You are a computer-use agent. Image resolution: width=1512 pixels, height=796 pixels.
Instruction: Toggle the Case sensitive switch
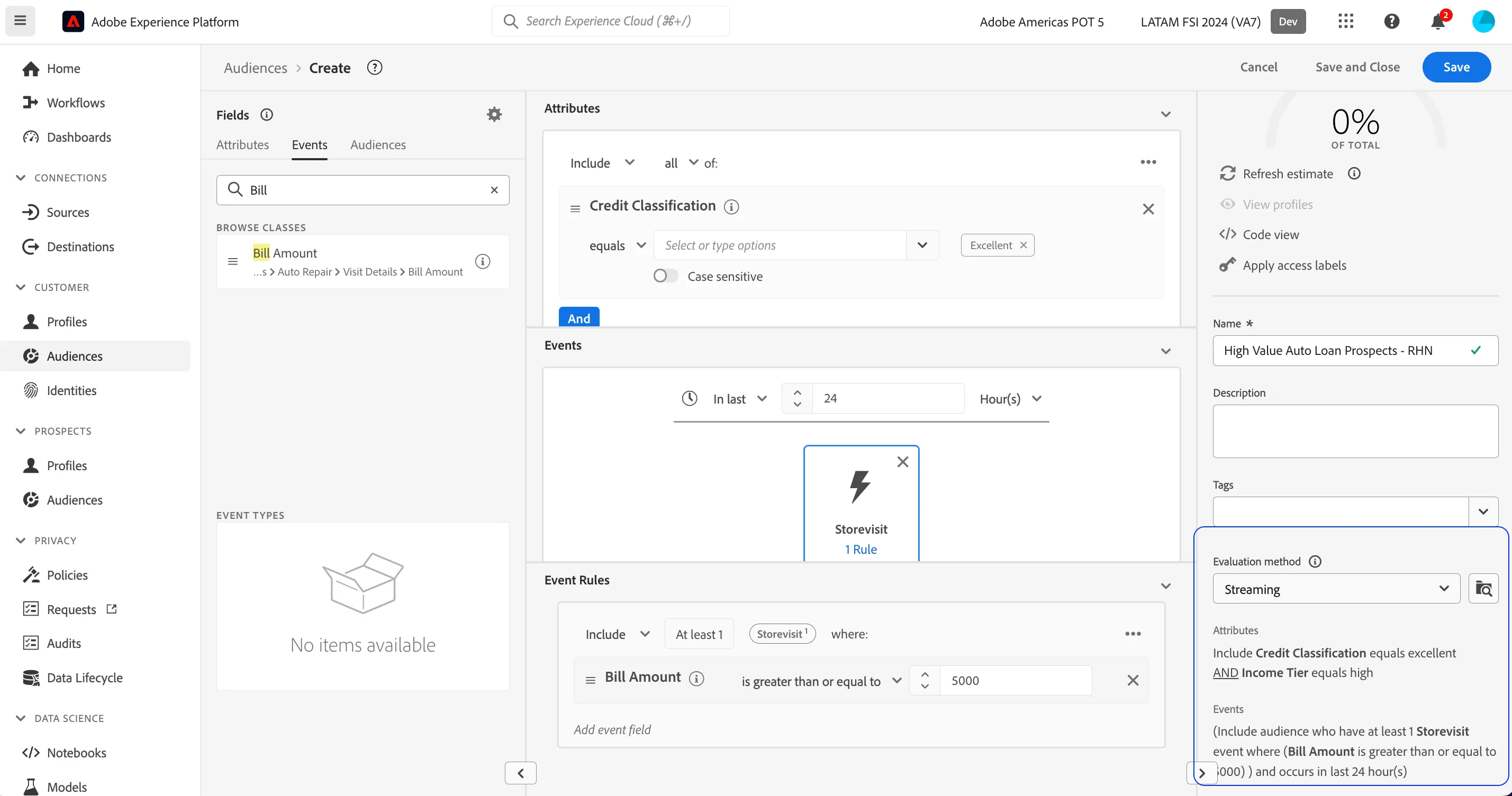(x=666, y=276)
